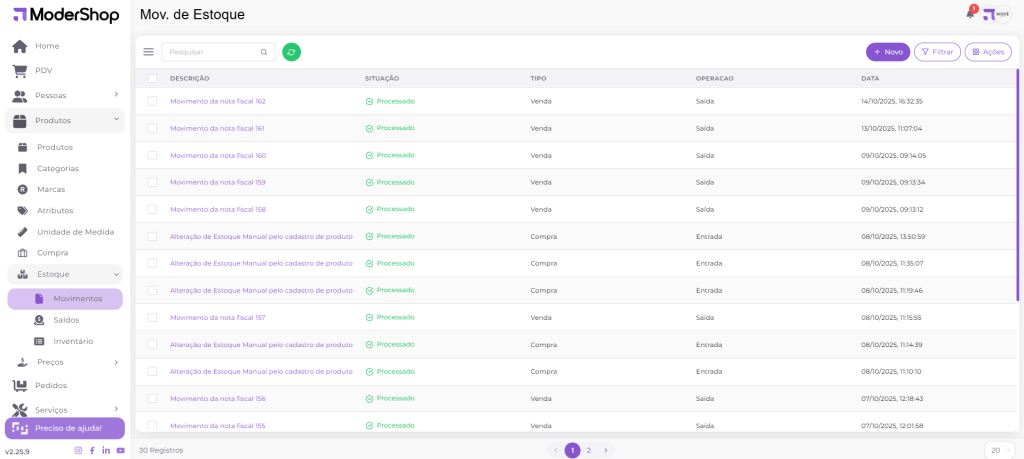Toggle the hamburger menu beside search
This screenshot has height=459, width=1024.
pos(149,52)
